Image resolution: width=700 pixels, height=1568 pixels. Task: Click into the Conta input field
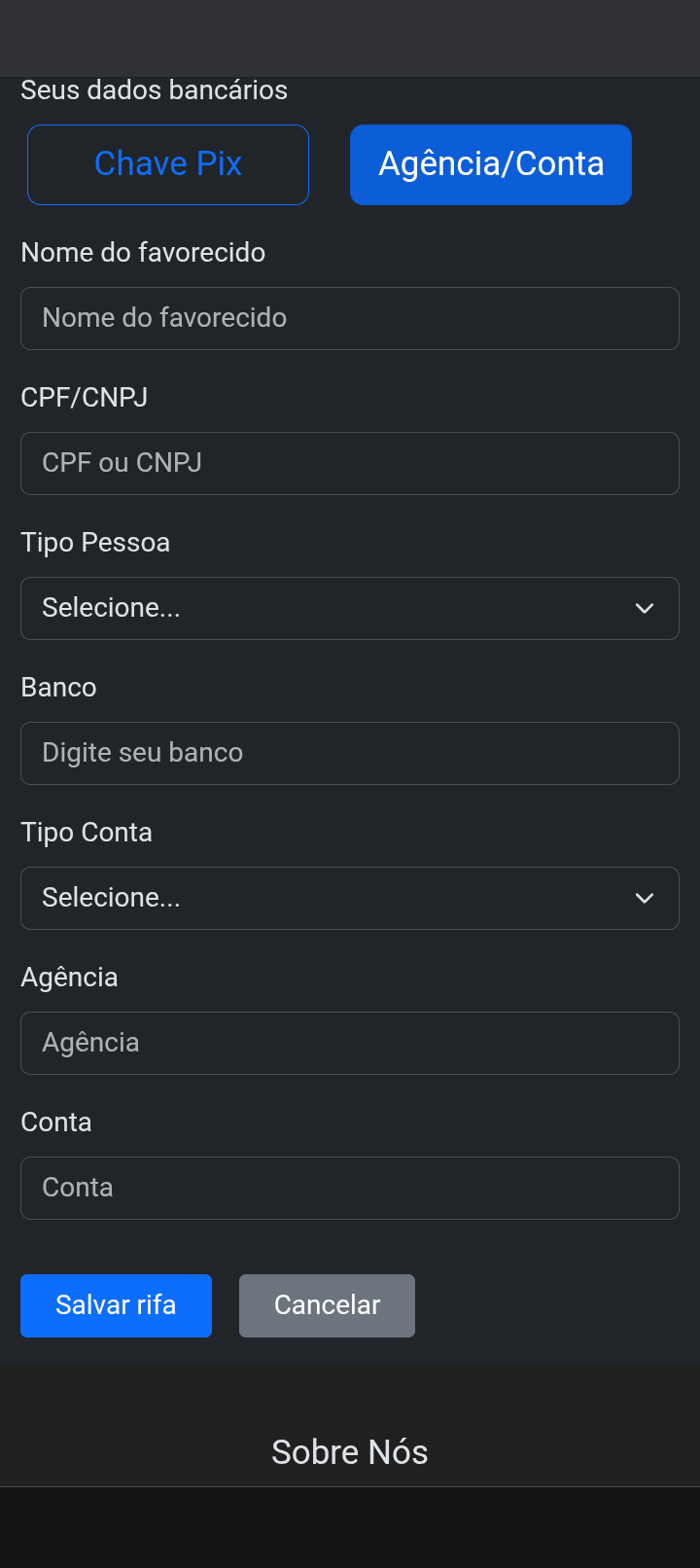point(350,1188)
